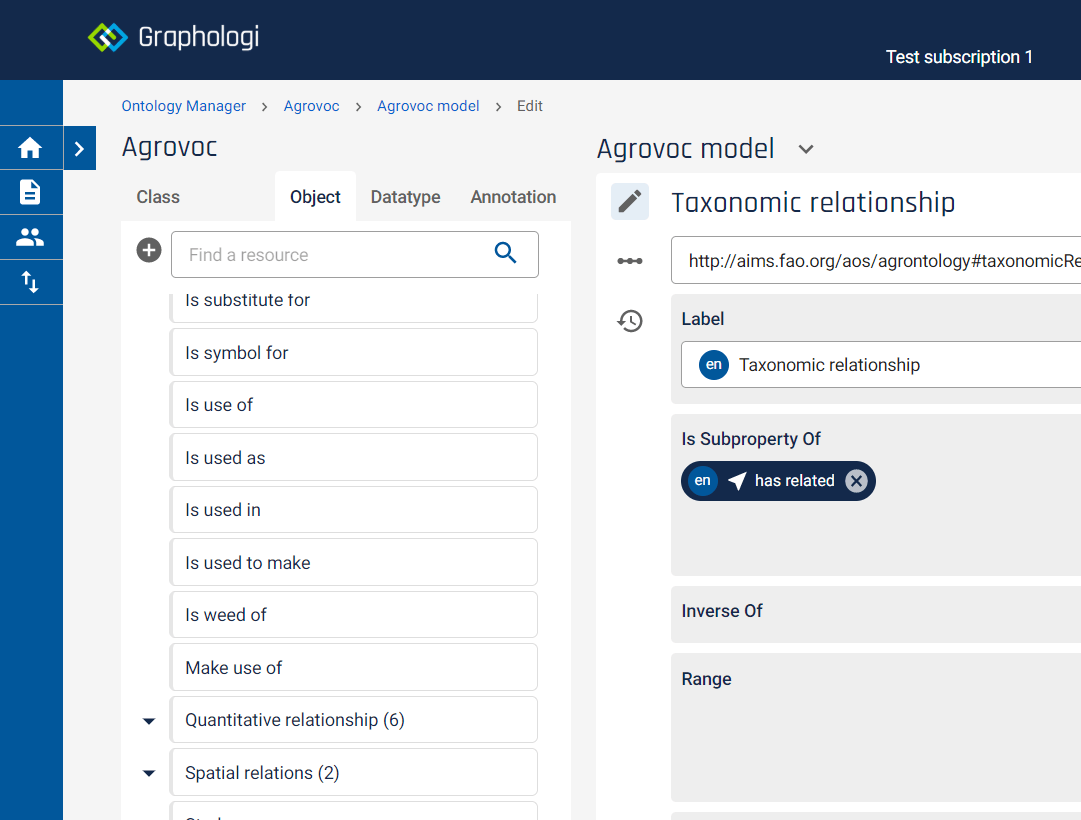
Task: Open the history clock icon
Action: 629,321
